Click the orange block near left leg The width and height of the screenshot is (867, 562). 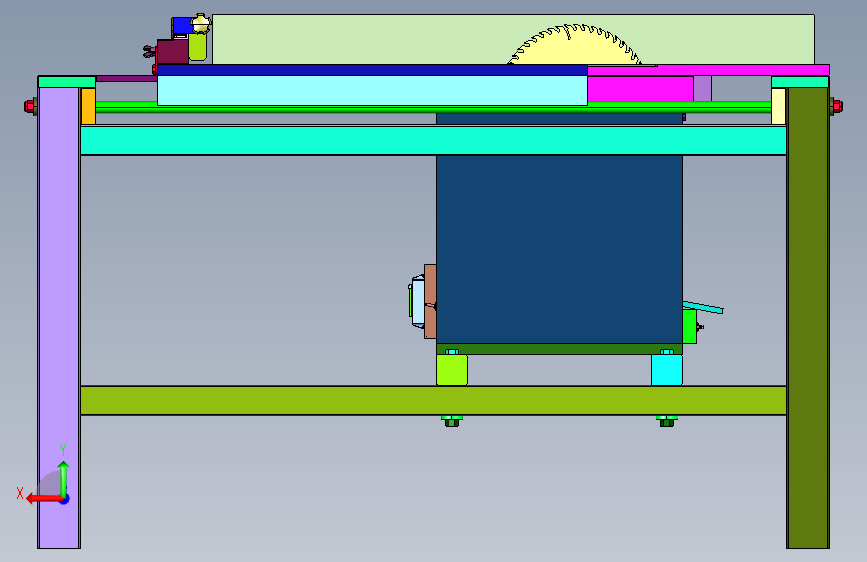[88, 106]
